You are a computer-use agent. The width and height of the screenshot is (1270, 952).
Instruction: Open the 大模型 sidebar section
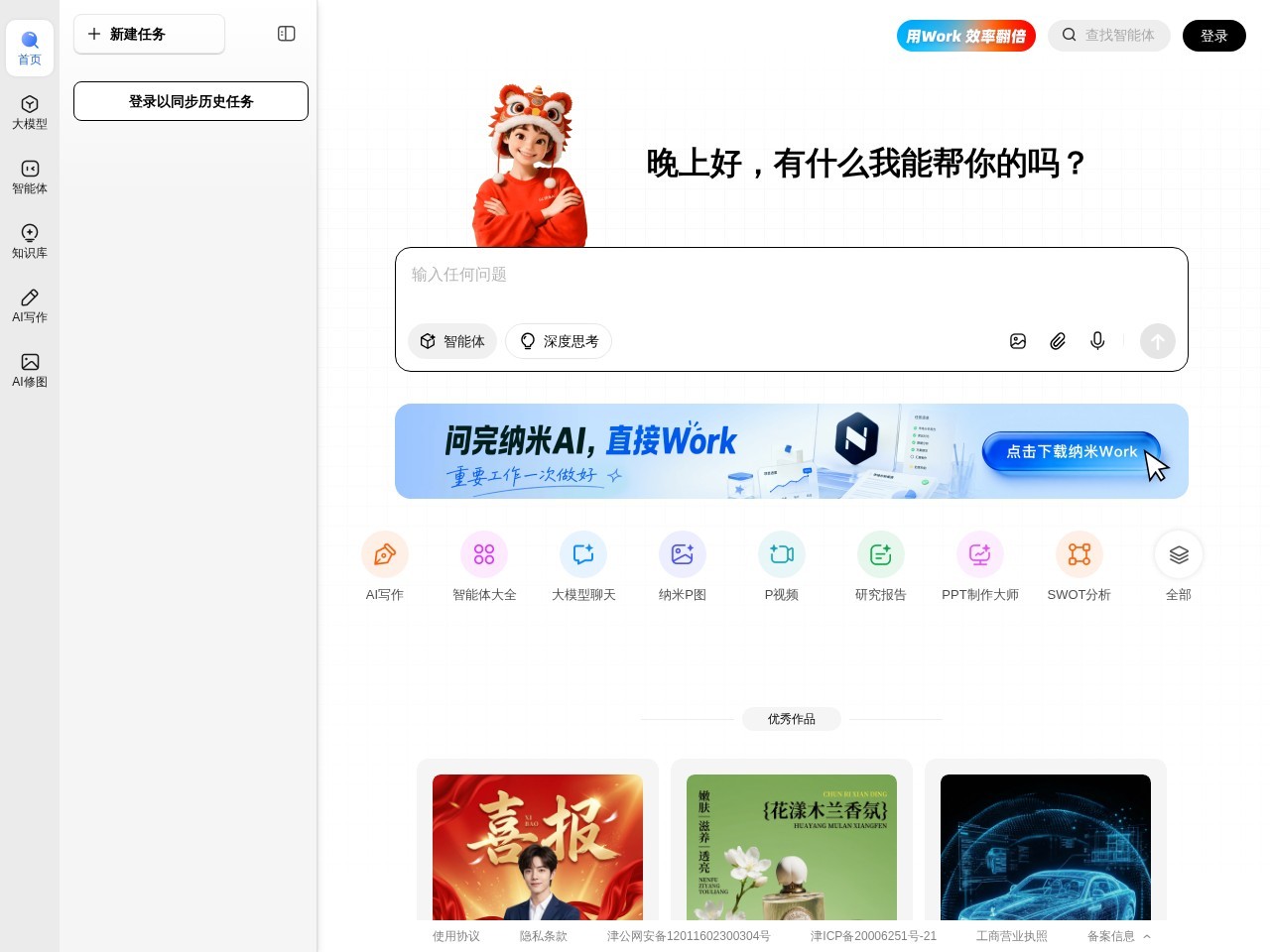click(x=30, y=112)
